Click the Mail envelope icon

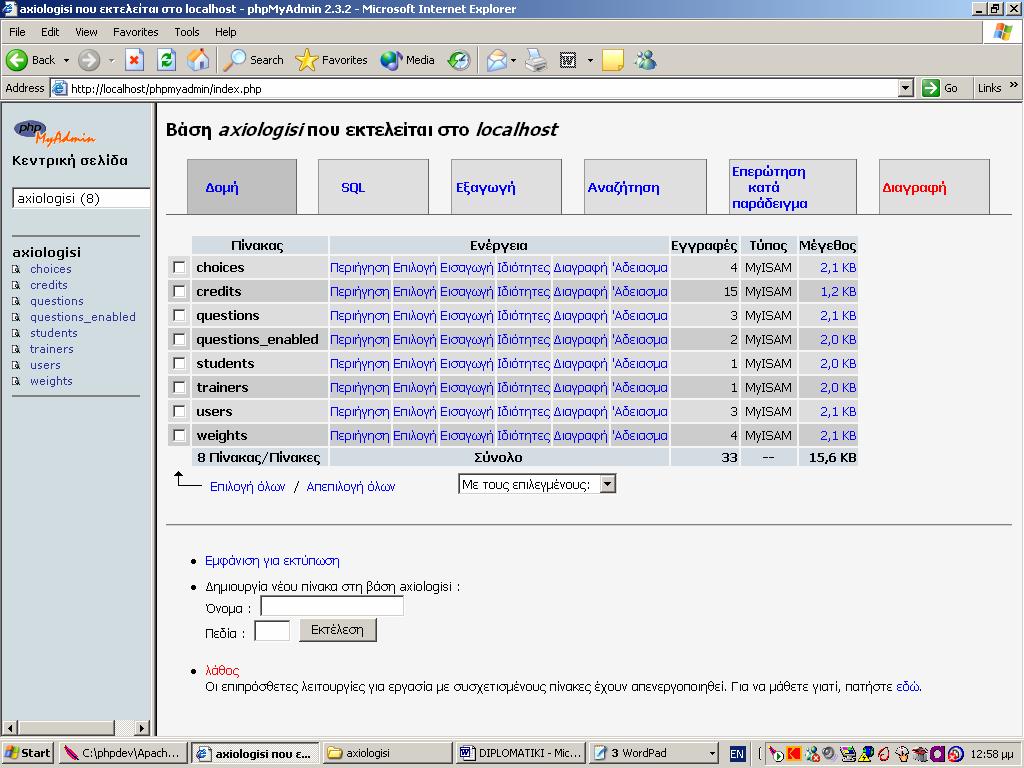[x=497, y=60]
